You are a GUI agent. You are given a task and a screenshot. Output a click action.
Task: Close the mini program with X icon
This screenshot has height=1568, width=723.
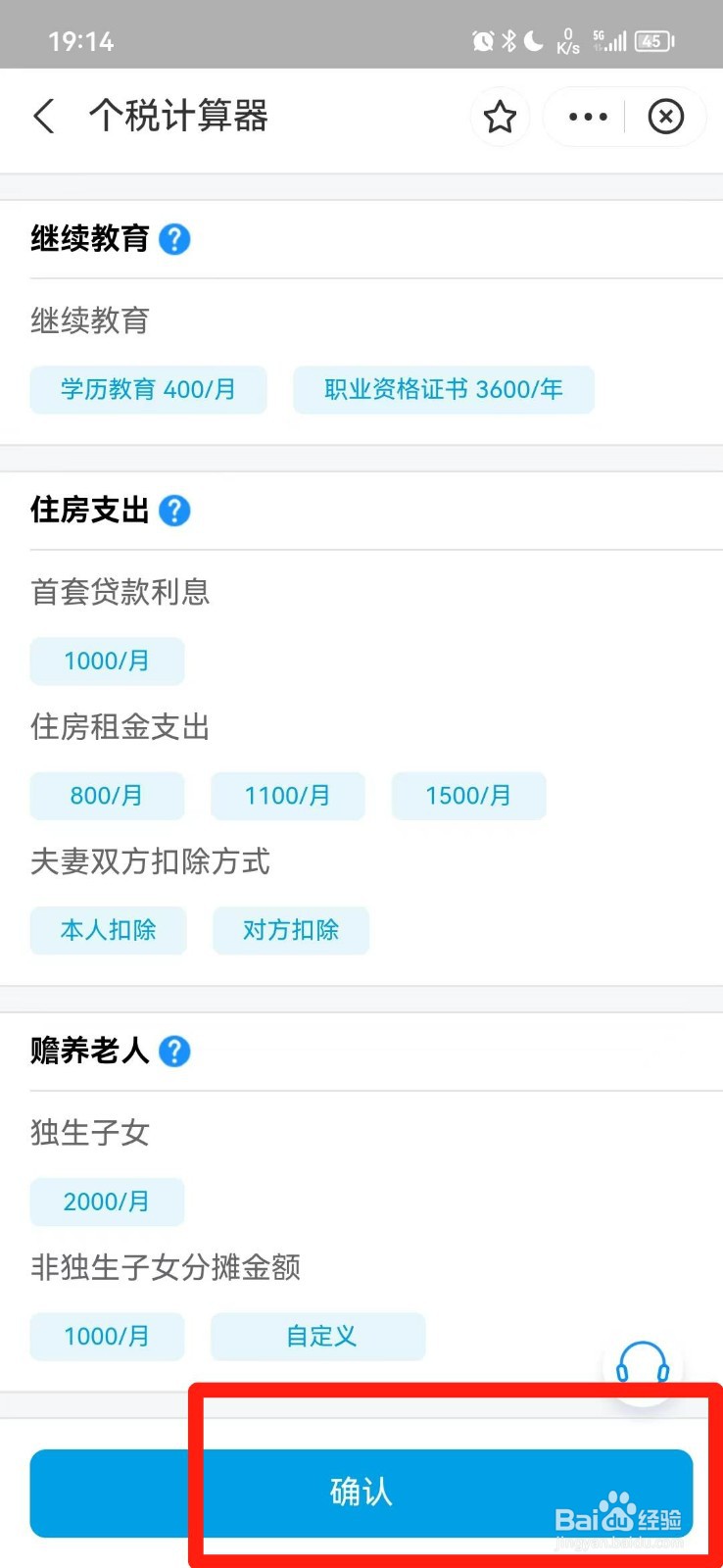tap(666, 117)
